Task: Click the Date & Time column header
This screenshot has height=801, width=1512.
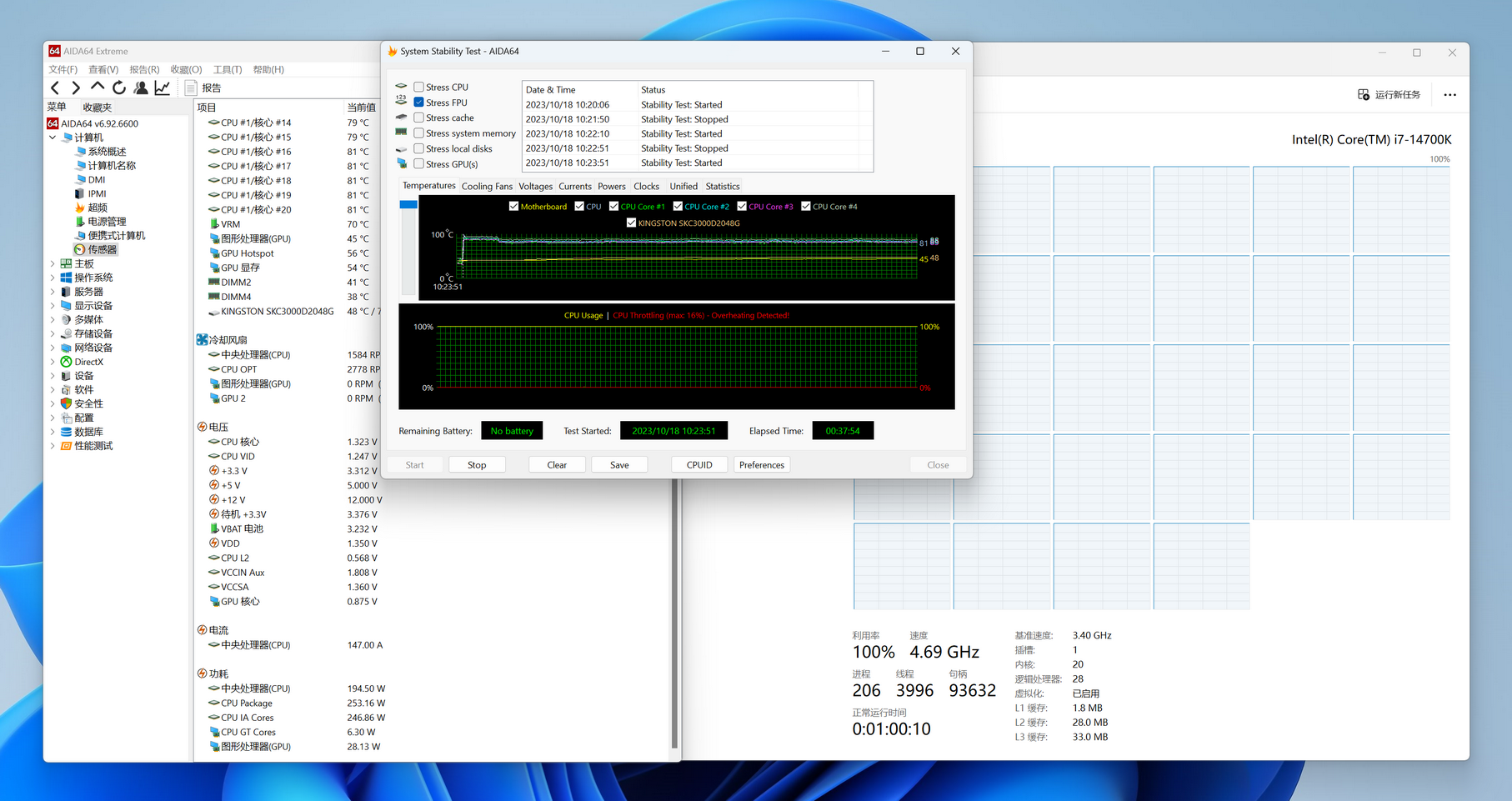Action: click(579, 90)
